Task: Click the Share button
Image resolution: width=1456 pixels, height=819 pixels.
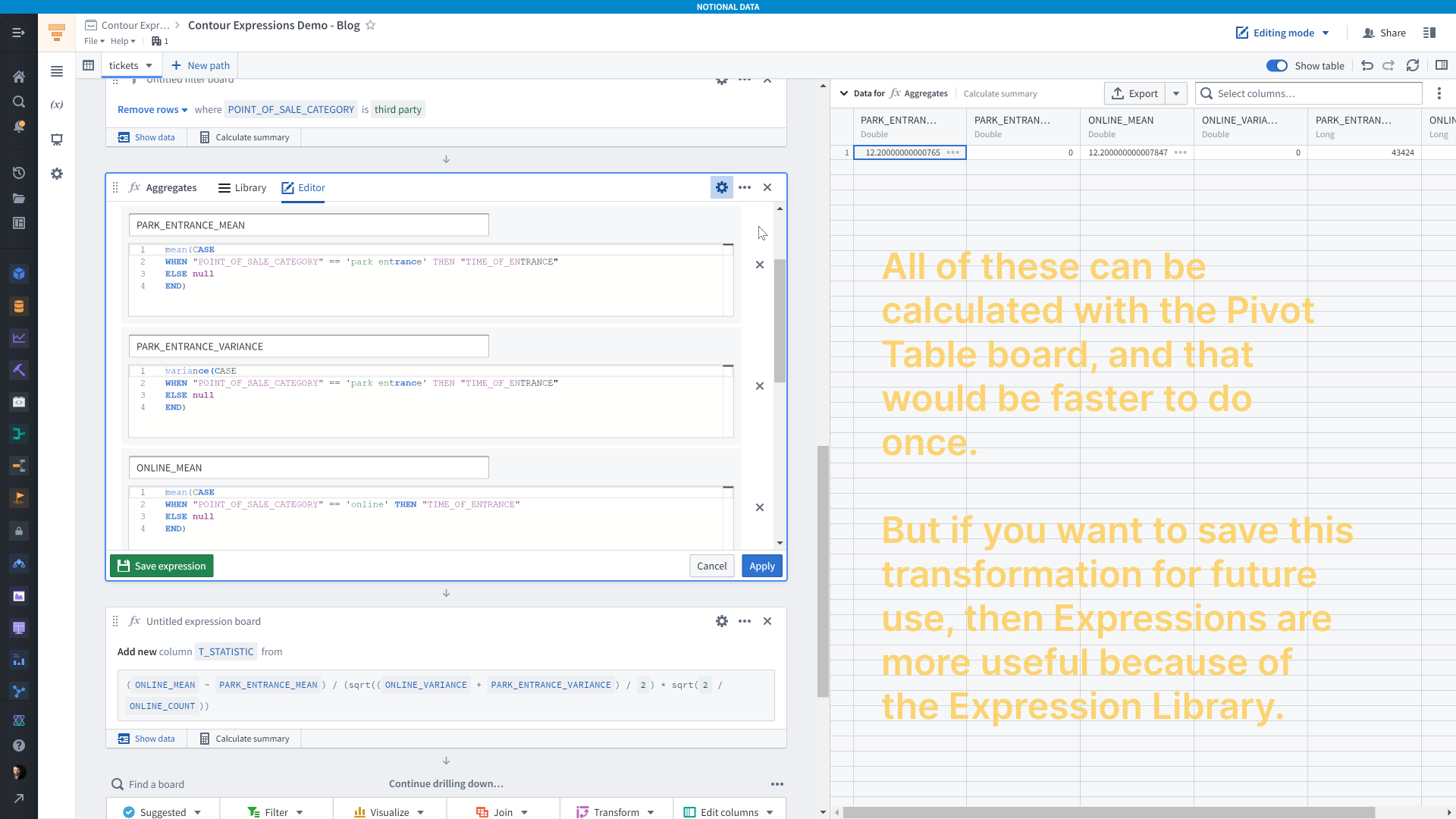Action: pos(1384,33)
